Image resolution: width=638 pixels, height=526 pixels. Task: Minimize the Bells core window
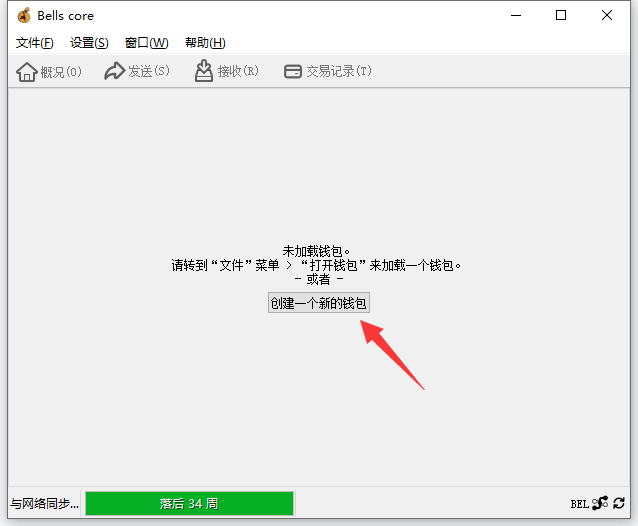tap(516, 15)
